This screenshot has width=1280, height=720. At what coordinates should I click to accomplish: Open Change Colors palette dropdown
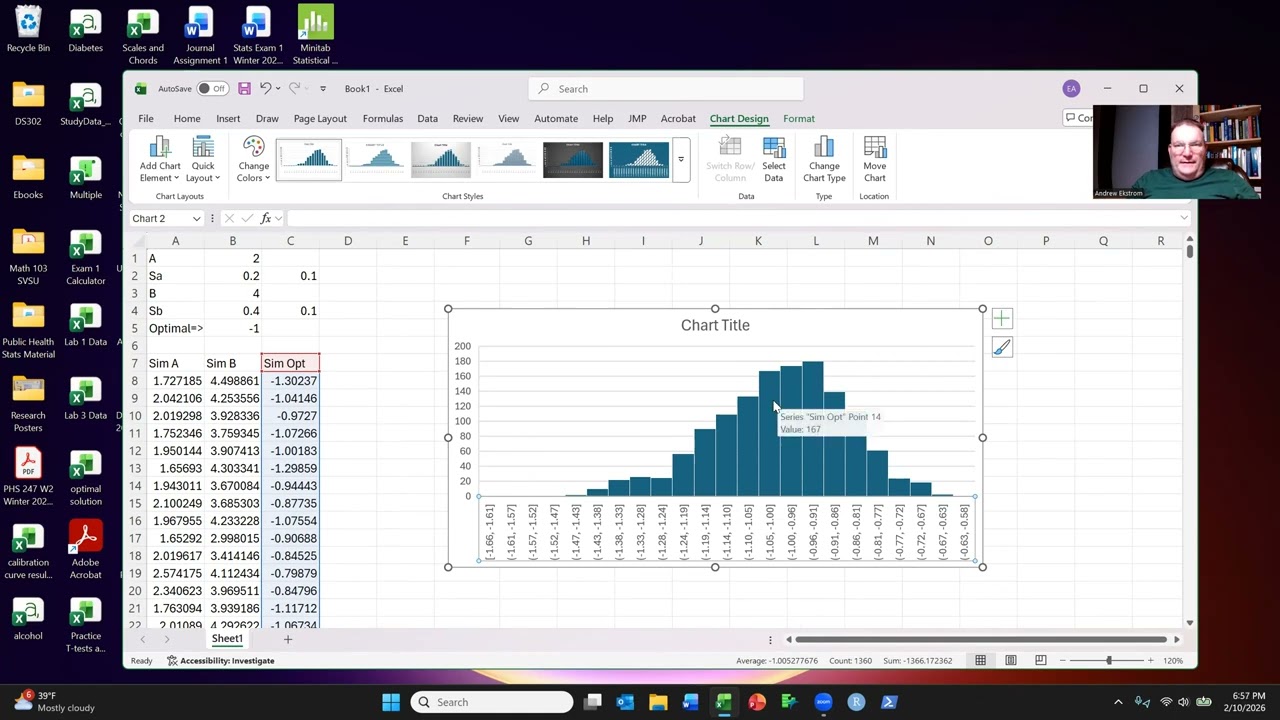tap(253, 160)
